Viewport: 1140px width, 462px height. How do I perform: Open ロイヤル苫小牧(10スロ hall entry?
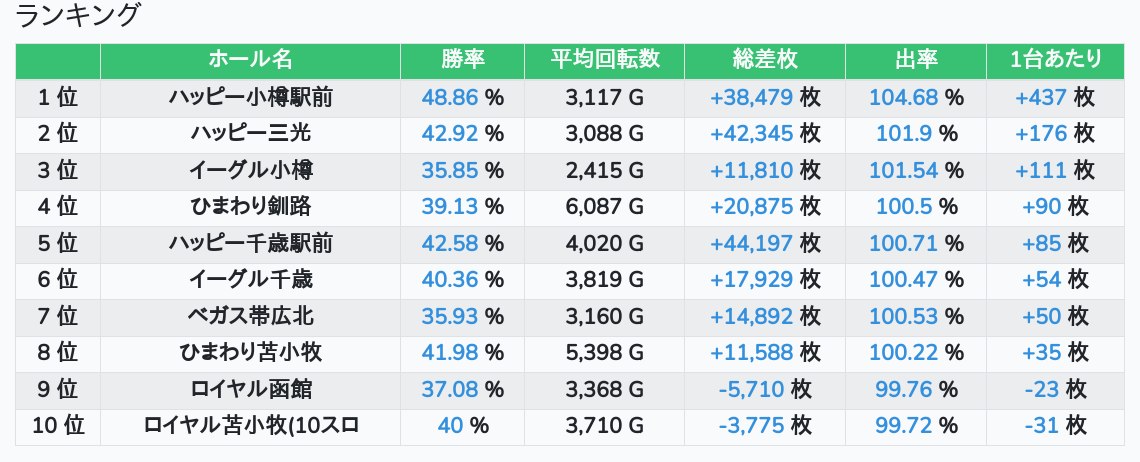pyautogui.click(x=250, y=425)
